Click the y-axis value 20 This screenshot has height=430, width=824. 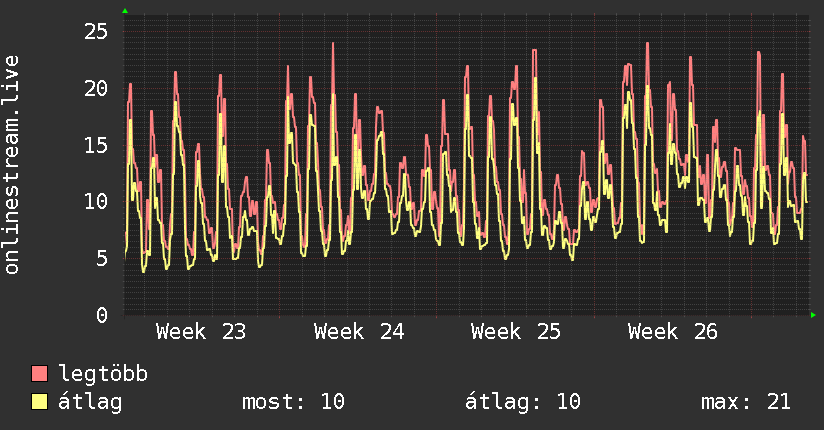coord(96,88)
